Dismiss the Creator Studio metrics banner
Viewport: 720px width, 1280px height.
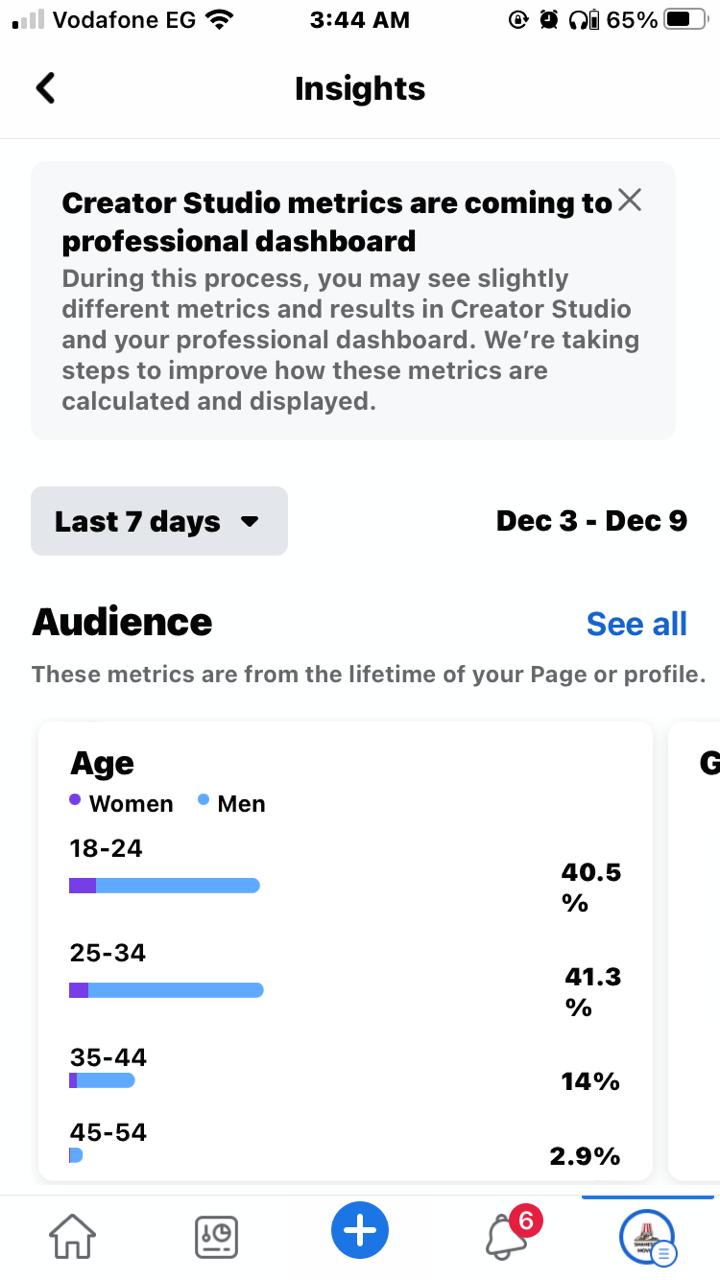(629, 200)
